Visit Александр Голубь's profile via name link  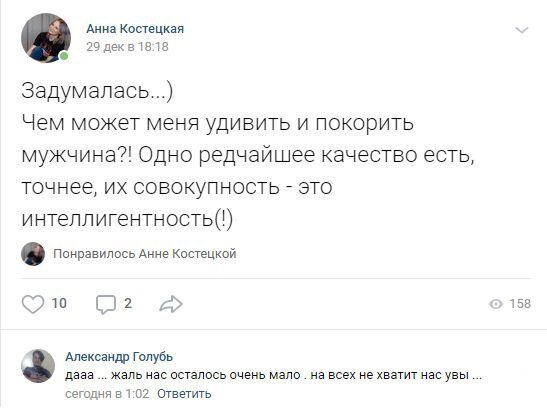pyautogui.click(x=119, y=357)
